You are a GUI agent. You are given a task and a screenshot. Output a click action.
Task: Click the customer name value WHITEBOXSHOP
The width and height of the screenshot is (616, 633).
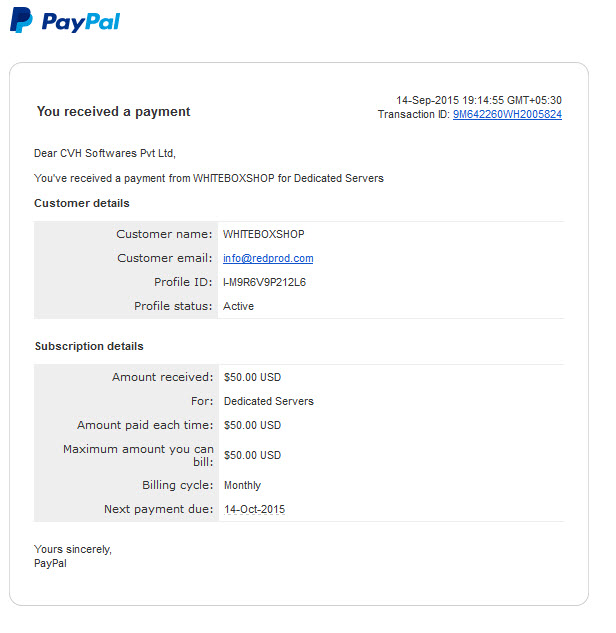(x=264, y=234)
